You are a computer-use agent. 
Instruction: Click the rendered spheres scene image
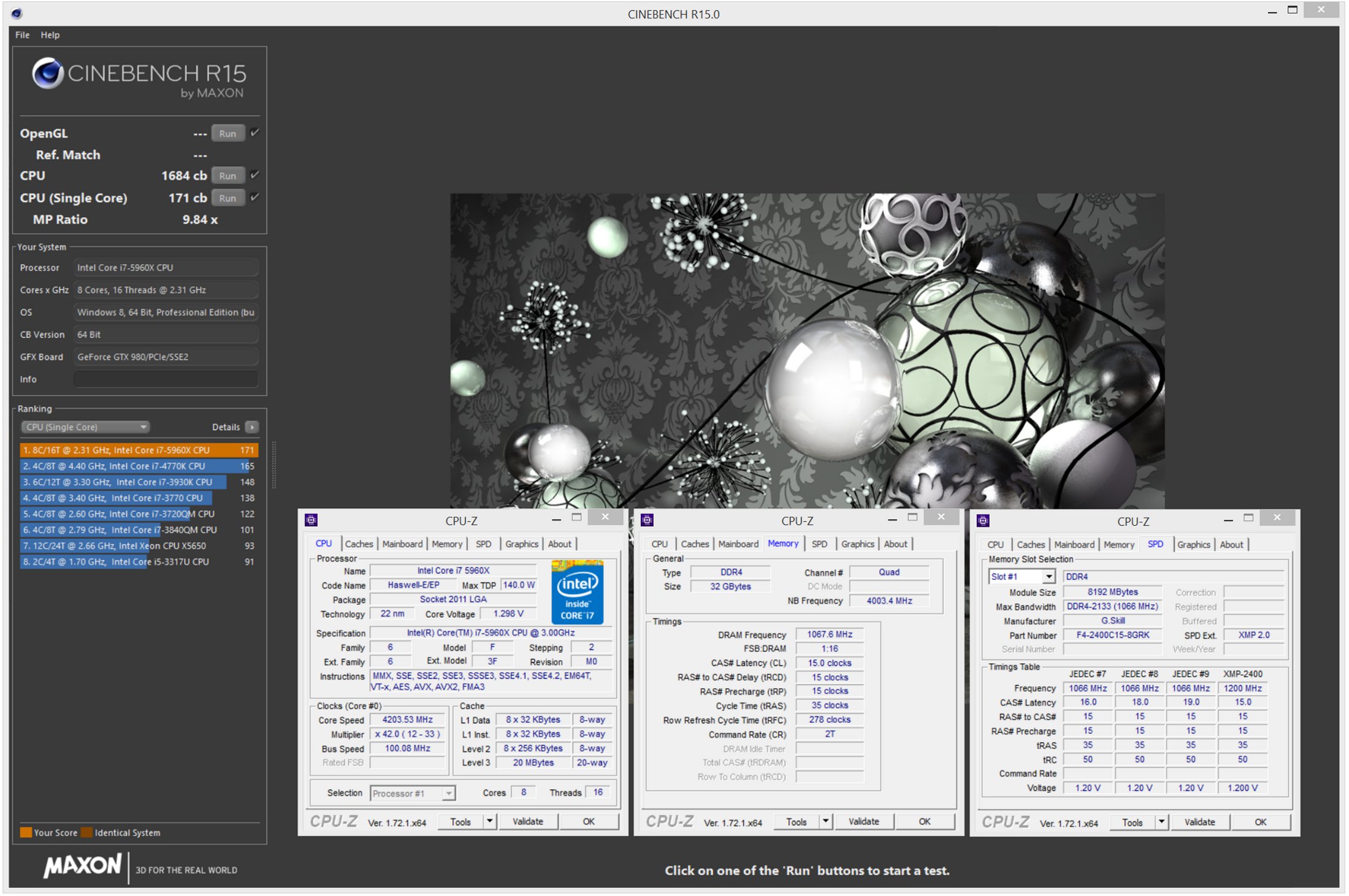tap(807, 351)
